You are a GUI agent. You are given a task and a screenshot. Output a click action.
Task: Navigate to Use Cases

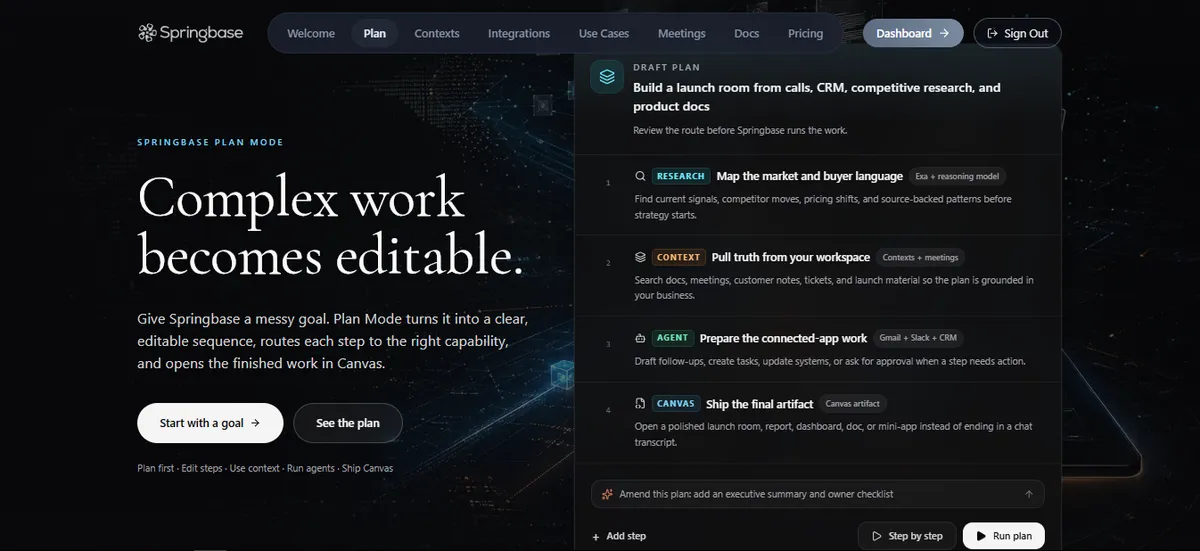click(604, 33)
